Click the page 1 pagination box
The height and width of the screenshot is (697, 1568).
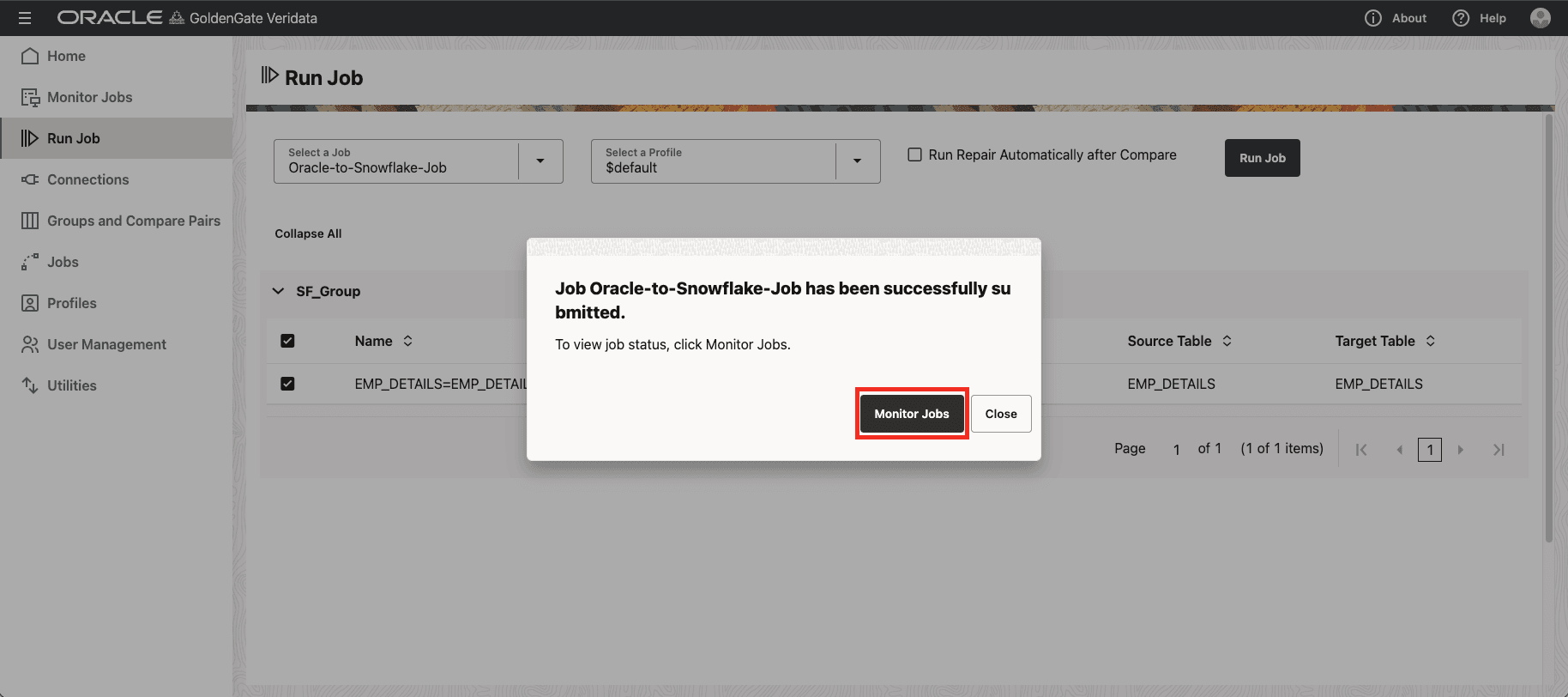1430,450
